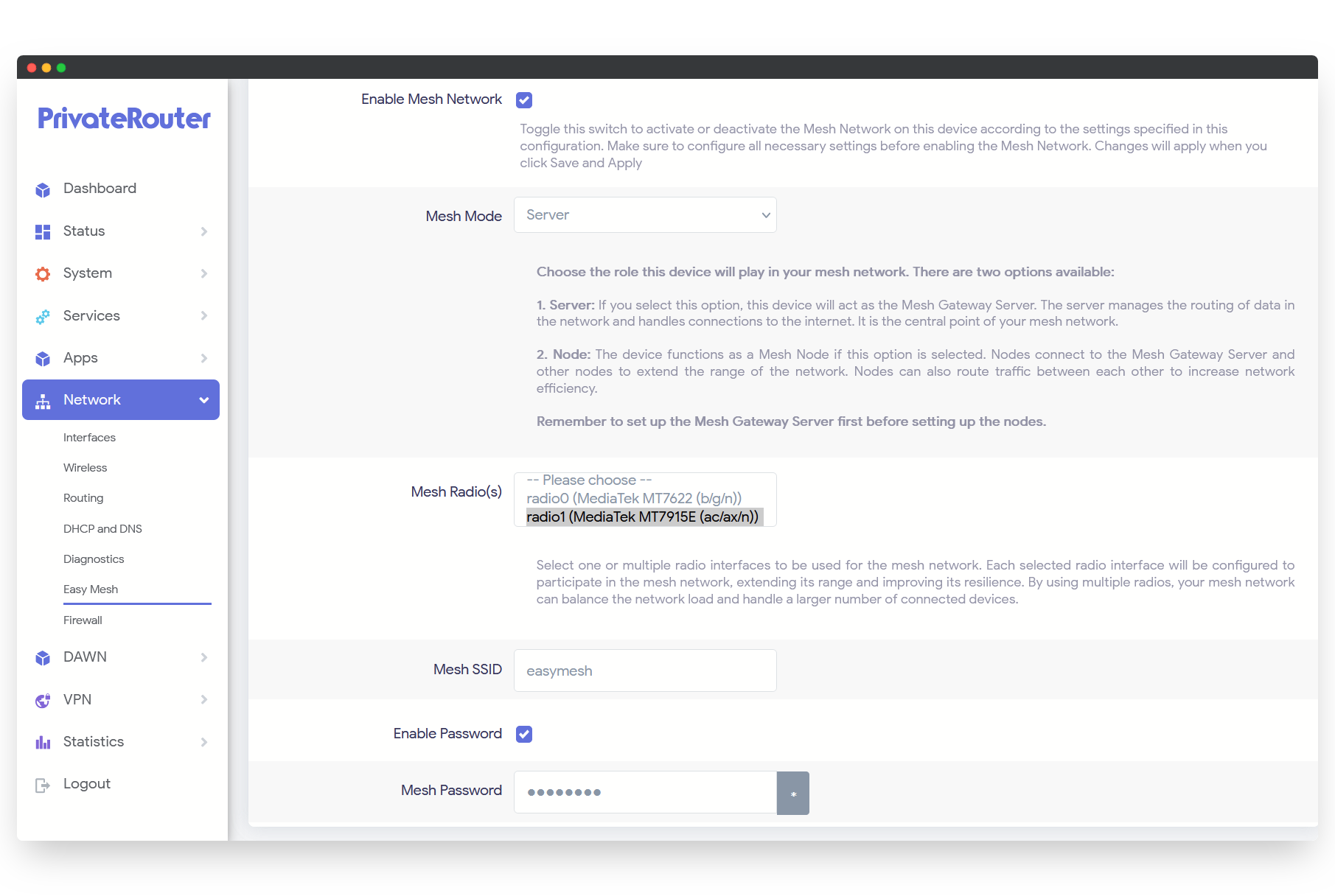Viewport: 1335px width, 896px height.
Task: Click the Statistics bar chart icon
Action: pos(43,742)
